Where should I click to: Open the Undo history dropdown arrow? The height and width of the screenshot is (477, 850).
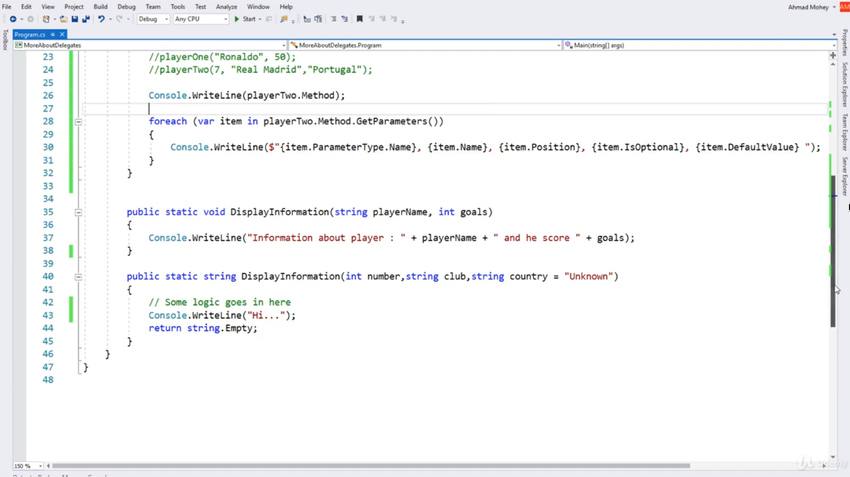(x=110, y=19)
